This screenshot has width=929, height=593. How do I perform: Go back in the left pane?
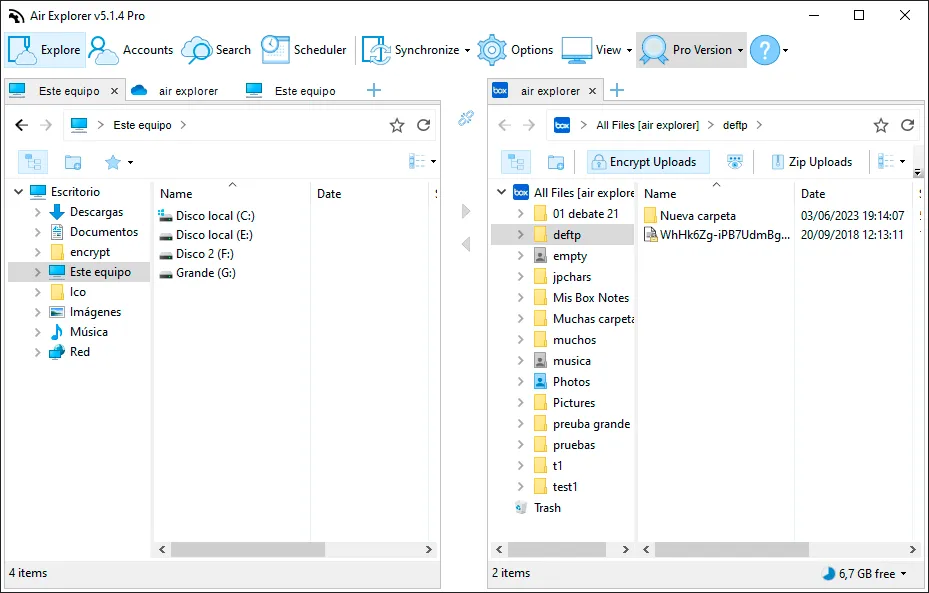[22, 125]
